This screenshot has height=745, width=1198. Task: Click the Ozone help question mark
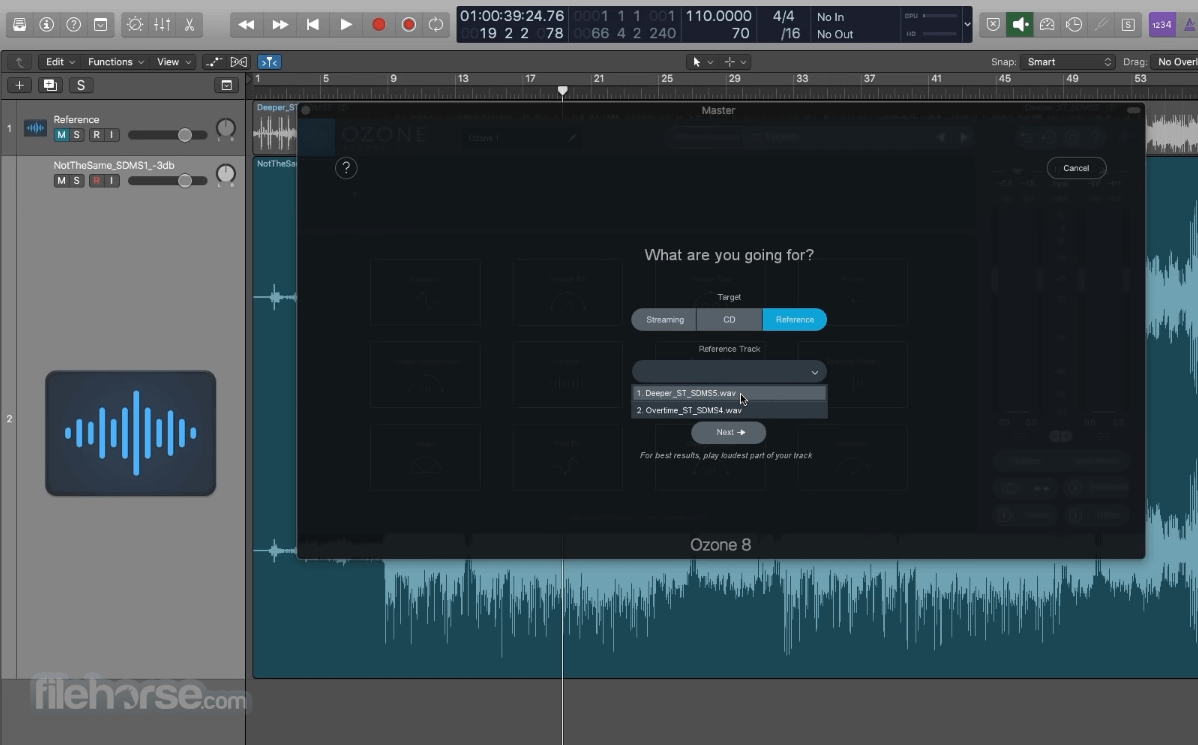pyautogui.click(x=346, y=168)
